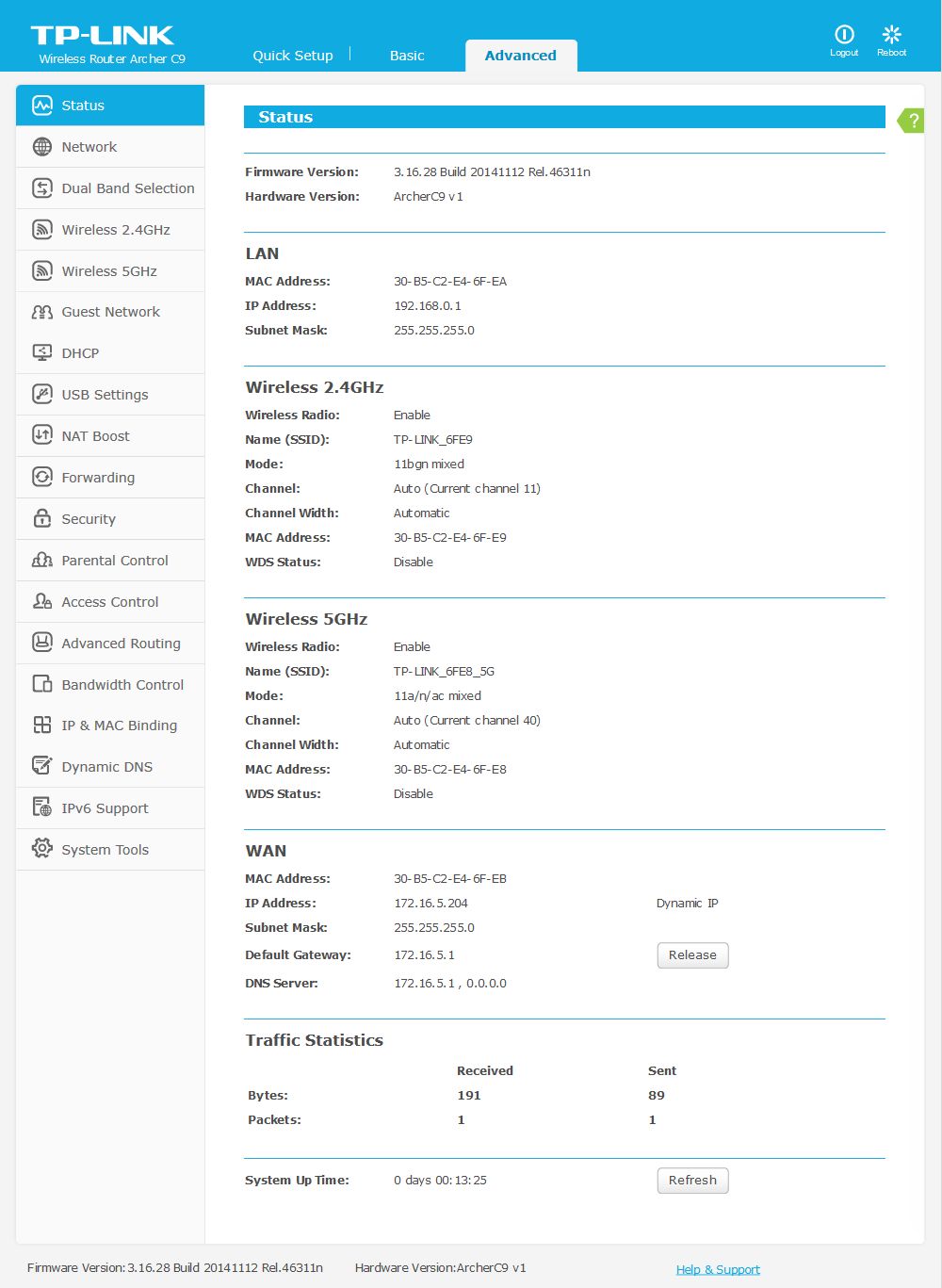Click the Status sidebar icon
The width and height of the screenshot is (942, 1288).
pos(41,106)
